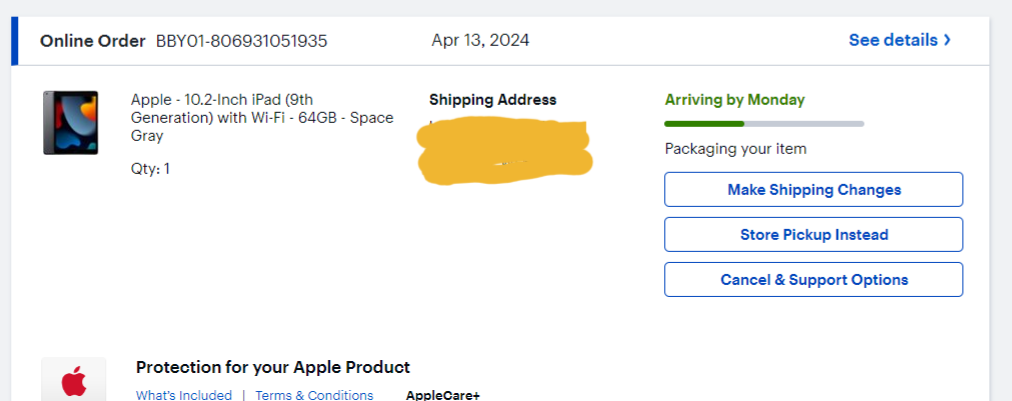The image size is (1012, 401).
Task: Click the Protection for your Apple Product heading
Action: pos(272,367)
